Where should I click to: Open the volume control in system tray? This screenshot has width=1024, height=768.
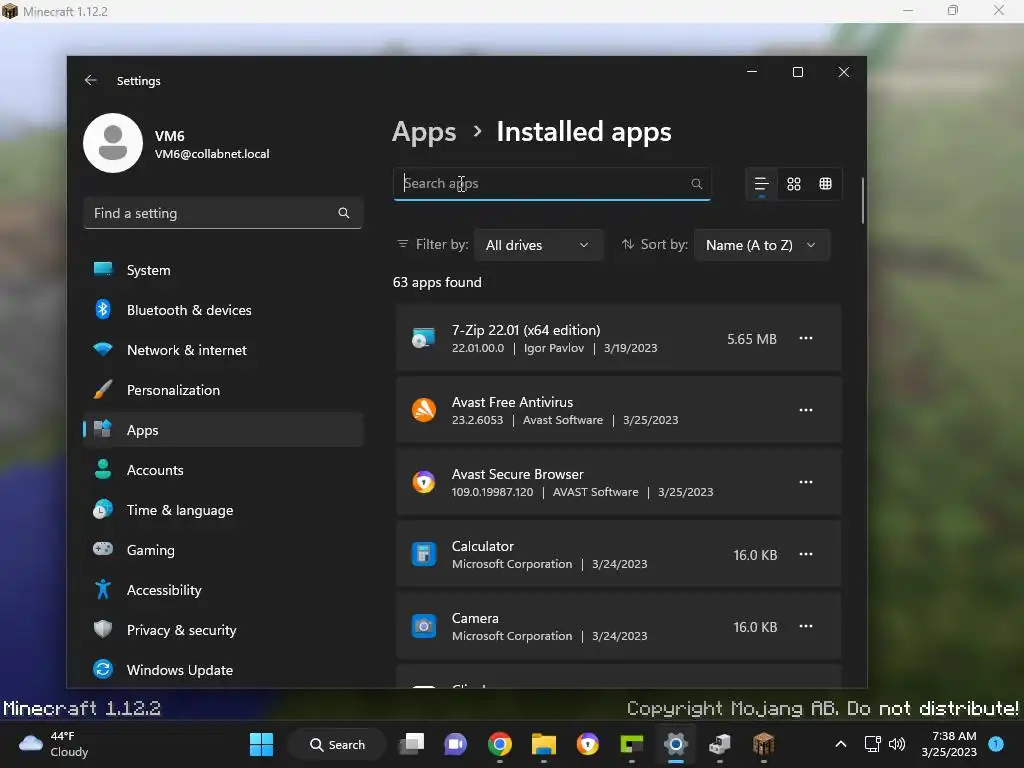click(897, 744)
